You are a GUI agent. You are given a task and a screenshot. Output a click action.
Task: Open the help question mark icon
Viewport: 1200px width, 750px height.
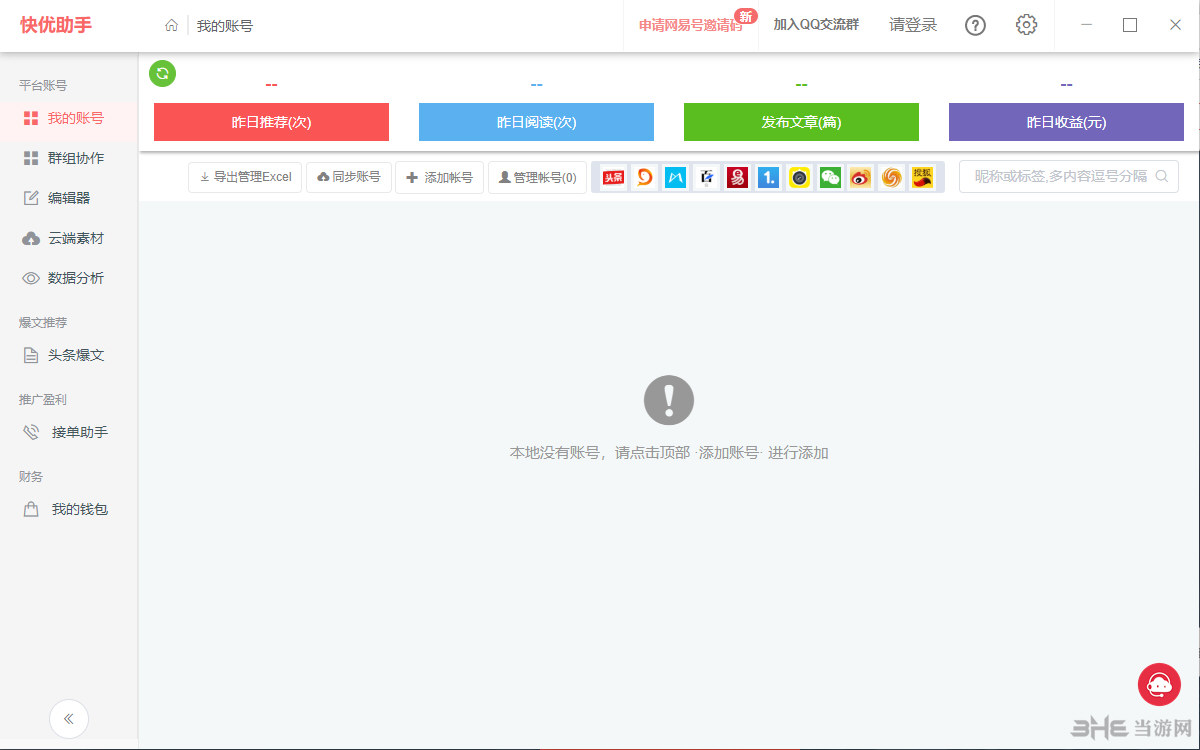click(x=975, y=26)
